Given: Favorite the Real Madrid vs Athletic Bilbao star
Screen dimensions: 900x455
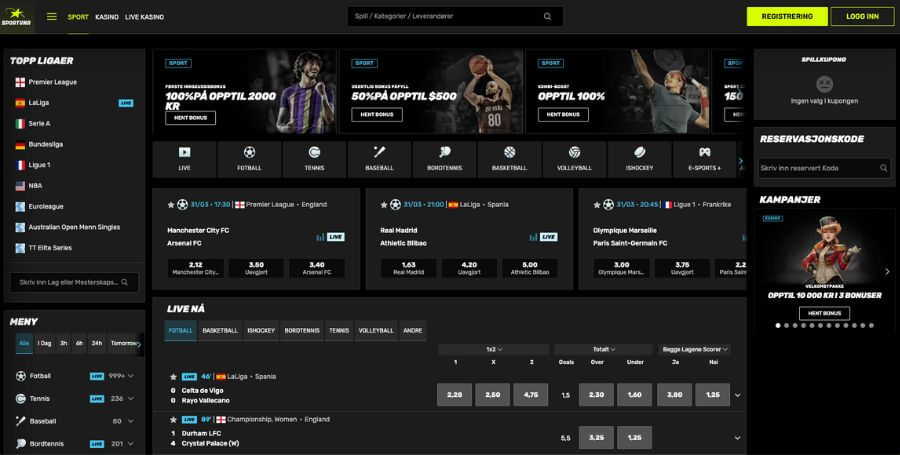Looking at the screenshot, I should tap(384, 205).
